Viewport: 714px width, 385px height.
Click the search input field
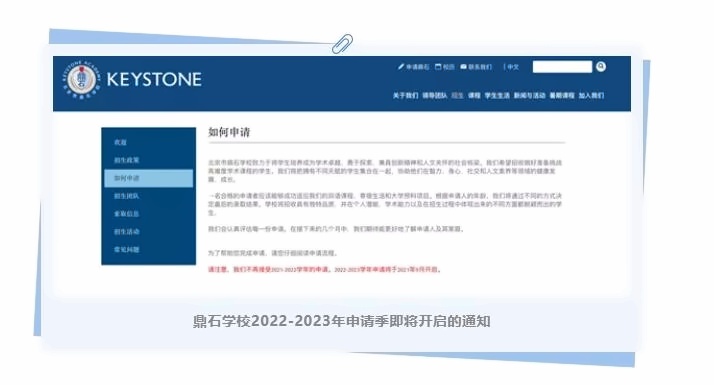562,67
